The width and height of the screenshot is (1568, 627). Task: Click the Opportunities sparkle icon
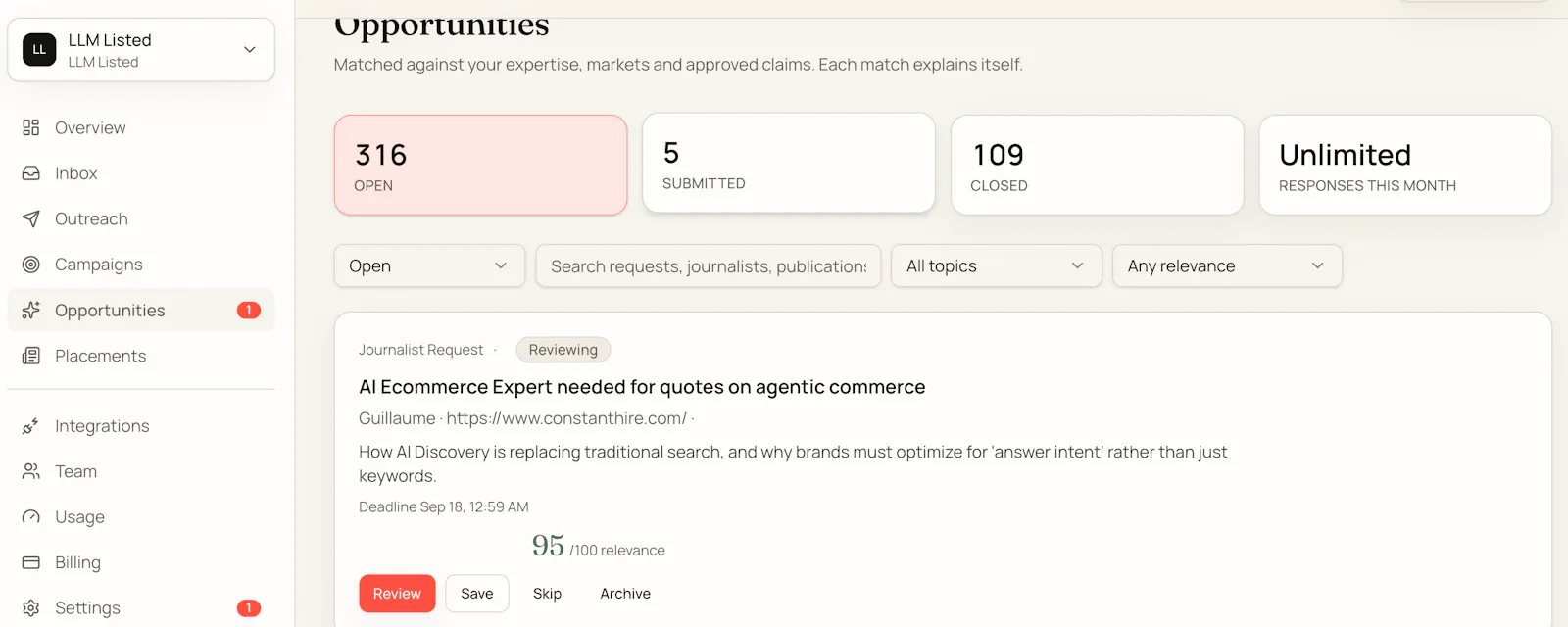tap(31, 311)
